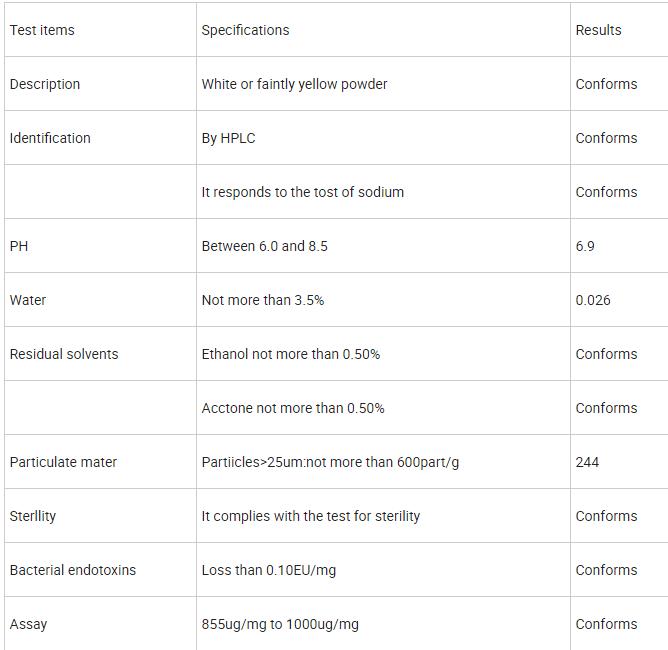Select the 'Residual solvents' row label
668x650 pixels.
[64, 354]
